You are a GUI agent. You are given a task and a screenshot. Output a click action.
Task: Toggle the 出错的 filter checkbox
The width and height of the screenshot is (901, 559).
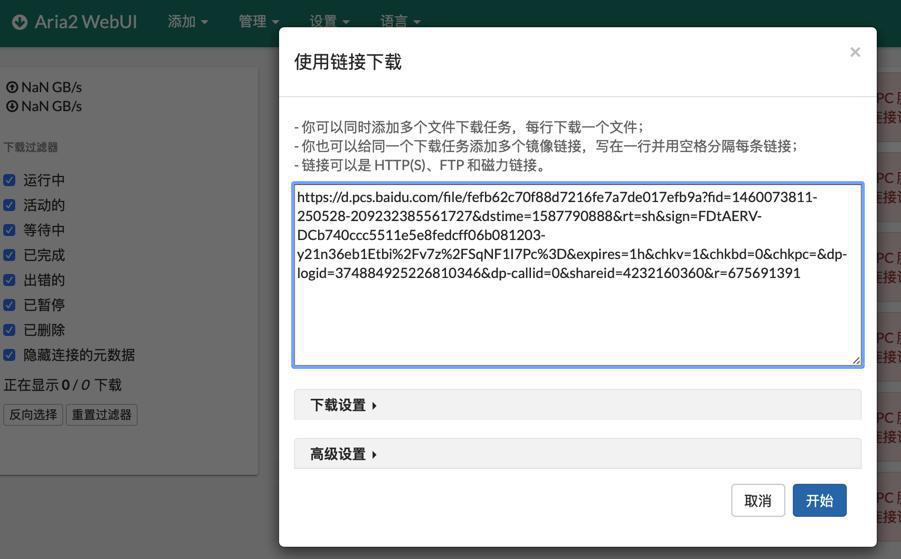(x=9, y=280)
